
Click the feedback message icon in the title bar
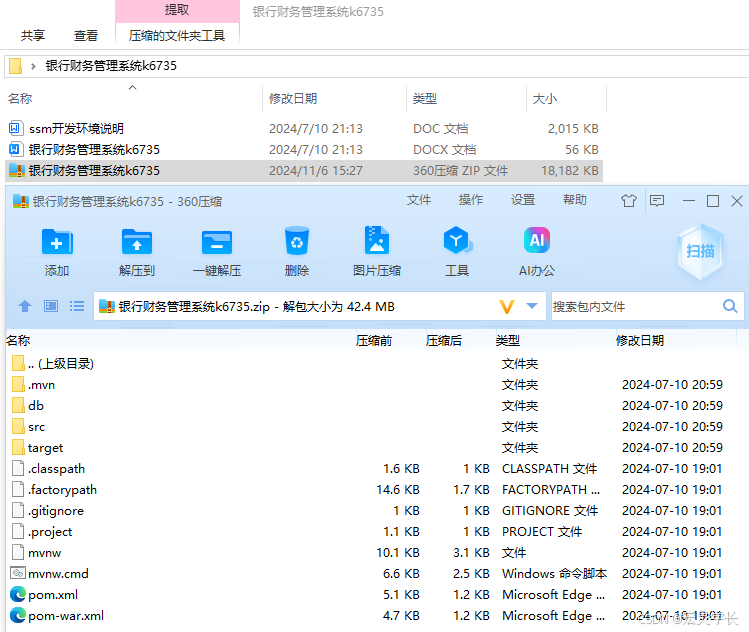point(657,201)
